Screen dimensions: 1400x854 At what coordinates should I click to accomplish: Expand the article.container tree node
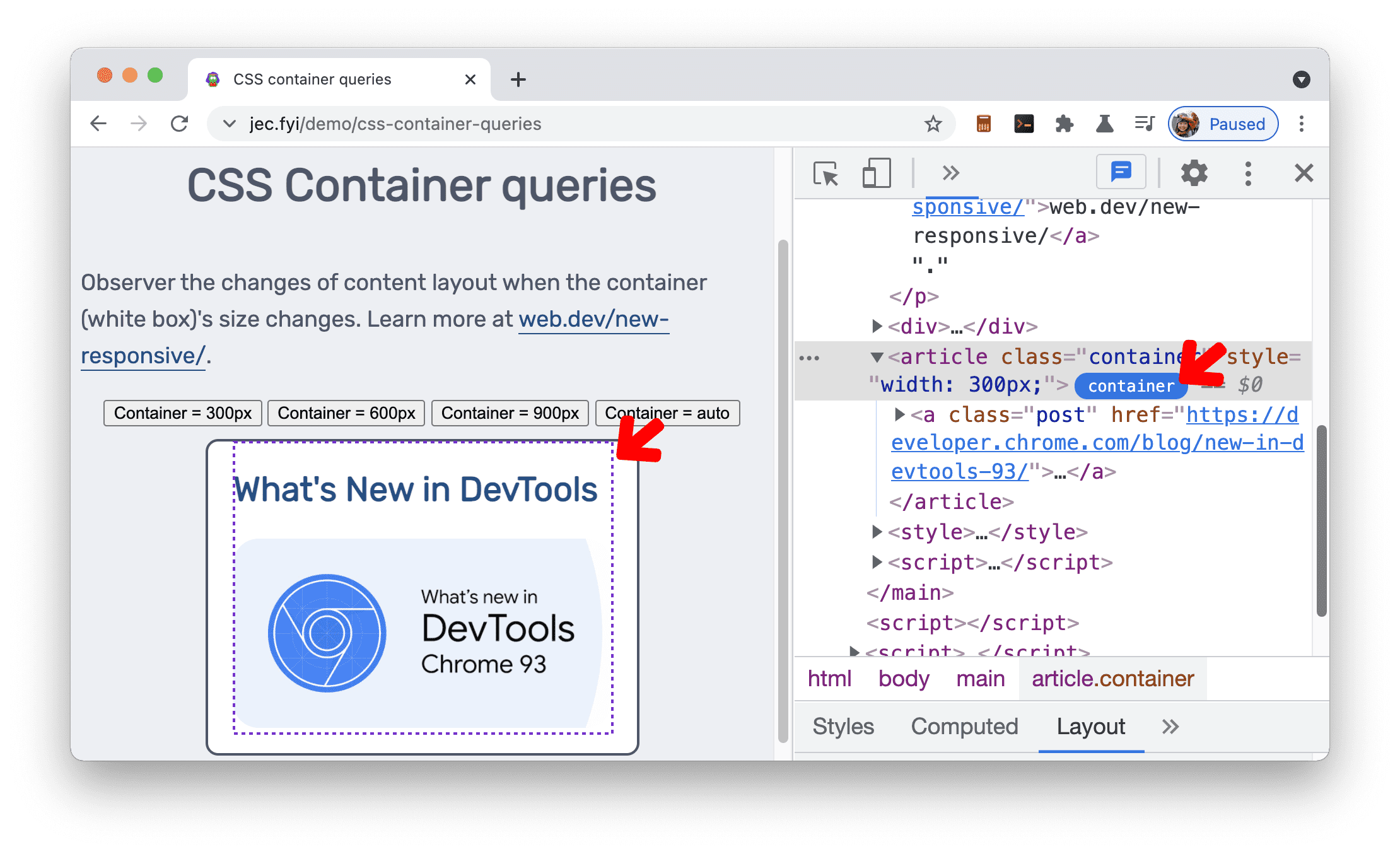click(873, 357)
